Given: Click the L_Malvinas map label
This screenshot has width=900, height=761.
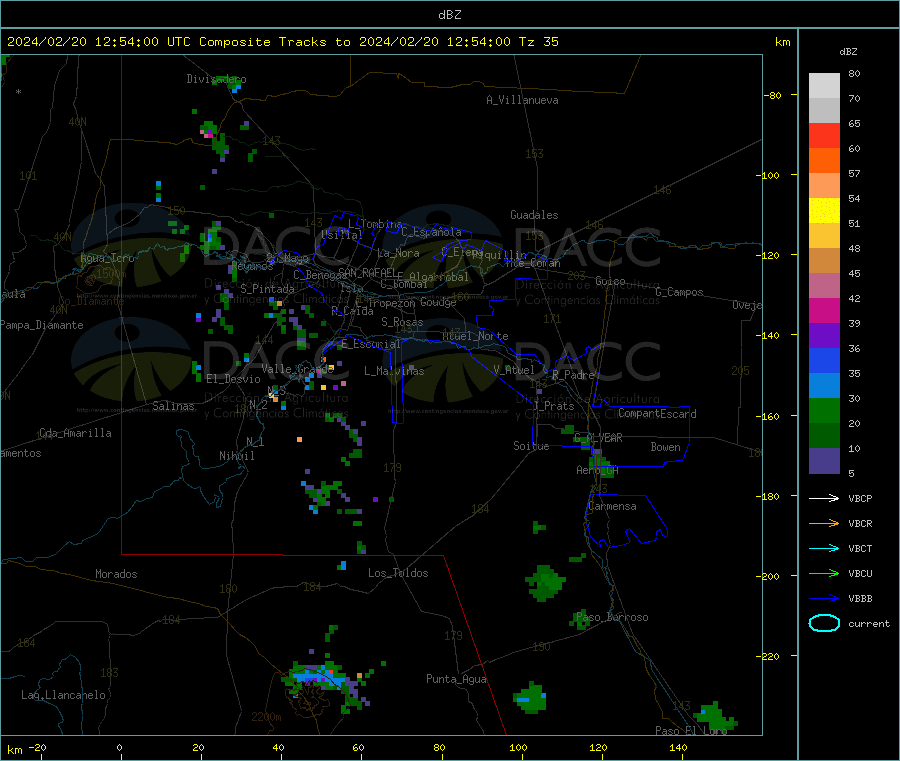Looking at the screenshot, I should [x=394, y=371].
